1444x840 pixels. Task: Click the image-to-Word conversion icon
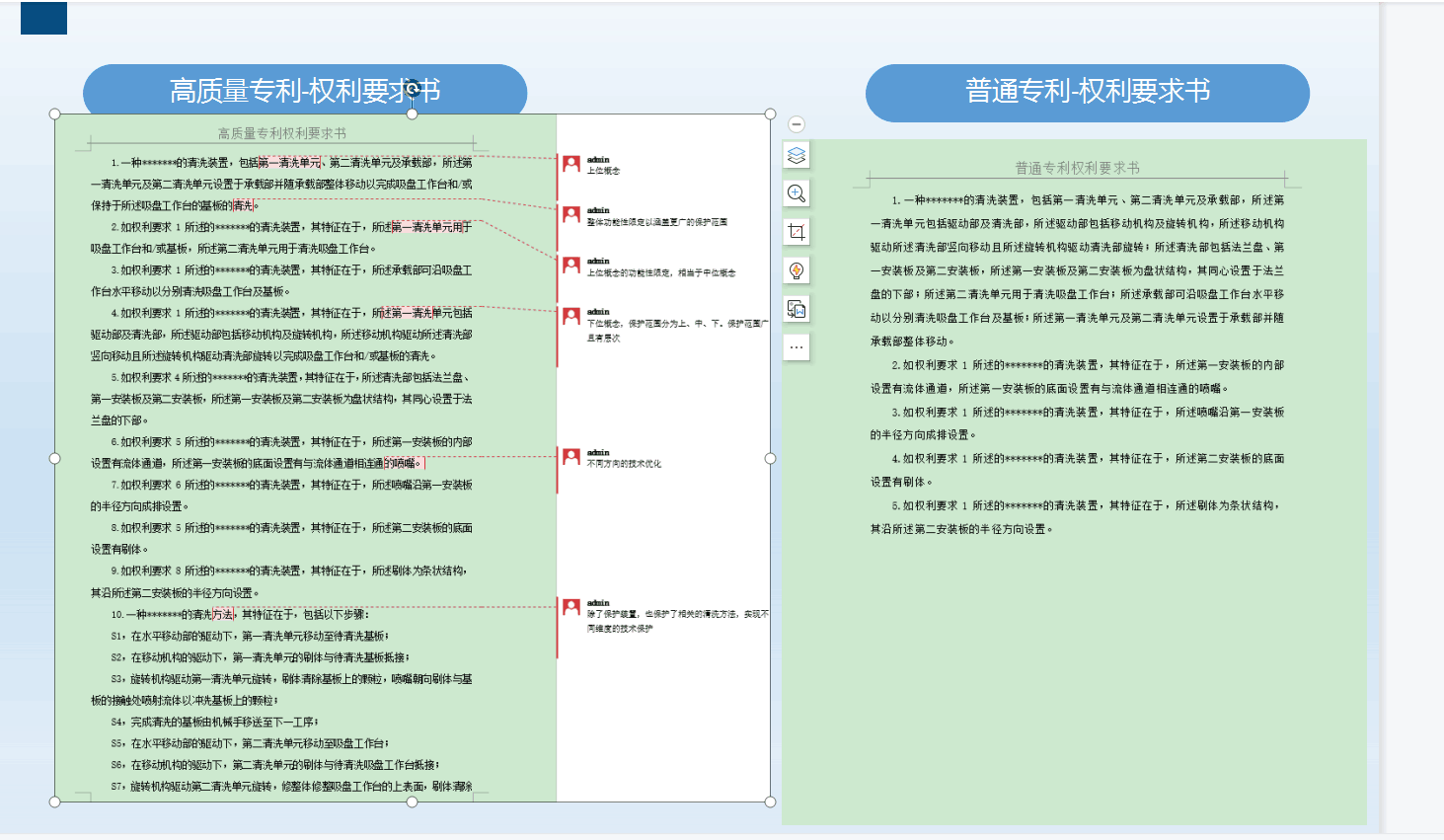tap(797, 309)
